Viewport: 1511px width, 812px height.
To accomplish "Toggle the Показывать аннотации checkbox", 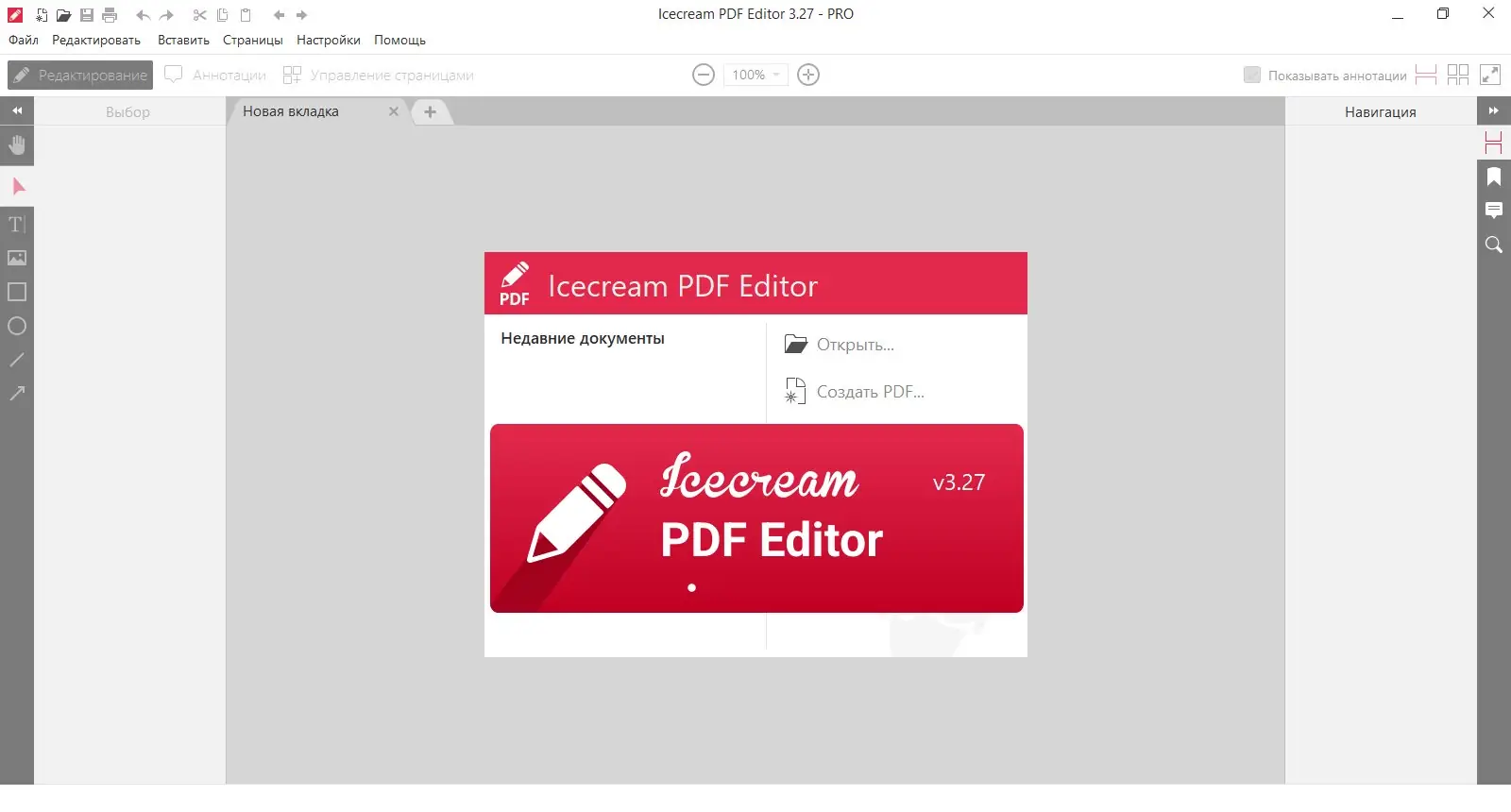I will point(1252,75).
